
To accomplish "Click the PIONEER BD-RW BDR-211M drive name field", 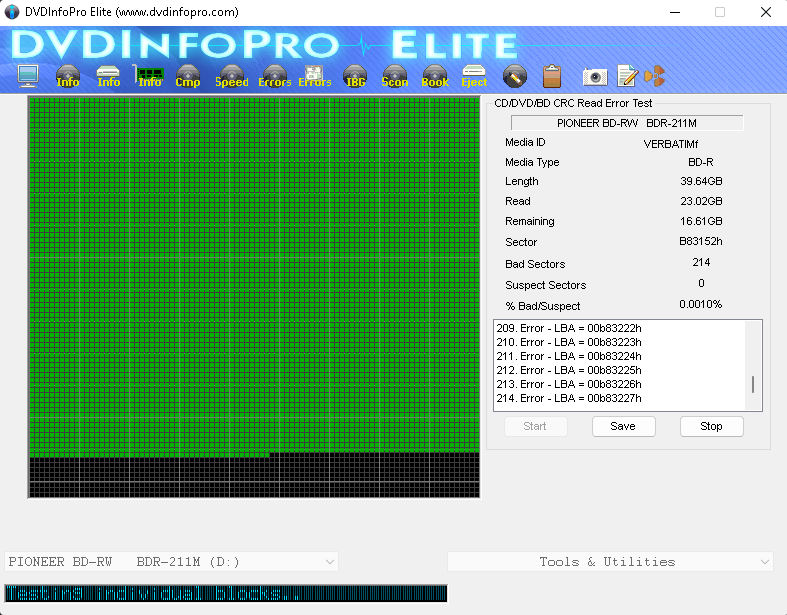I will pyautogui.click(x=627, y=123).
